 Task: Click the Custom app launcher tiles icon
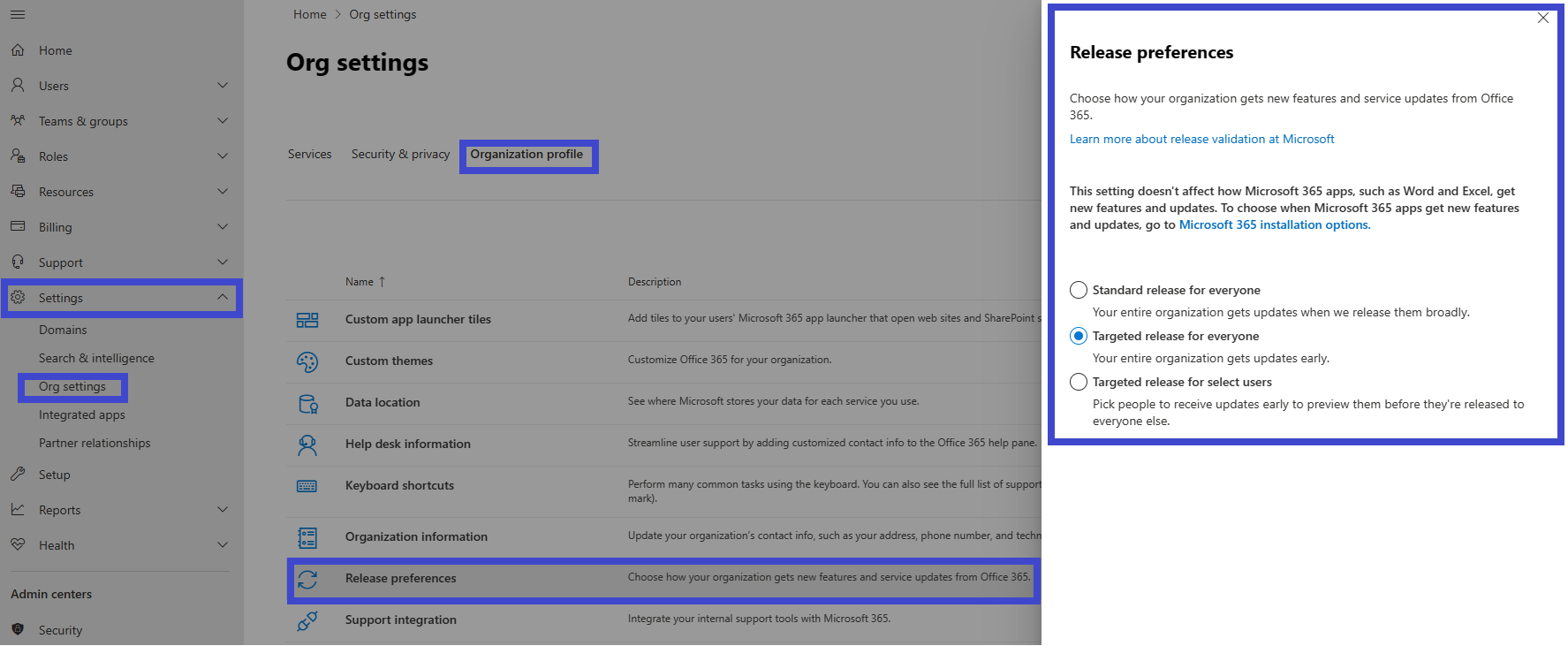(x=307, y=320)
